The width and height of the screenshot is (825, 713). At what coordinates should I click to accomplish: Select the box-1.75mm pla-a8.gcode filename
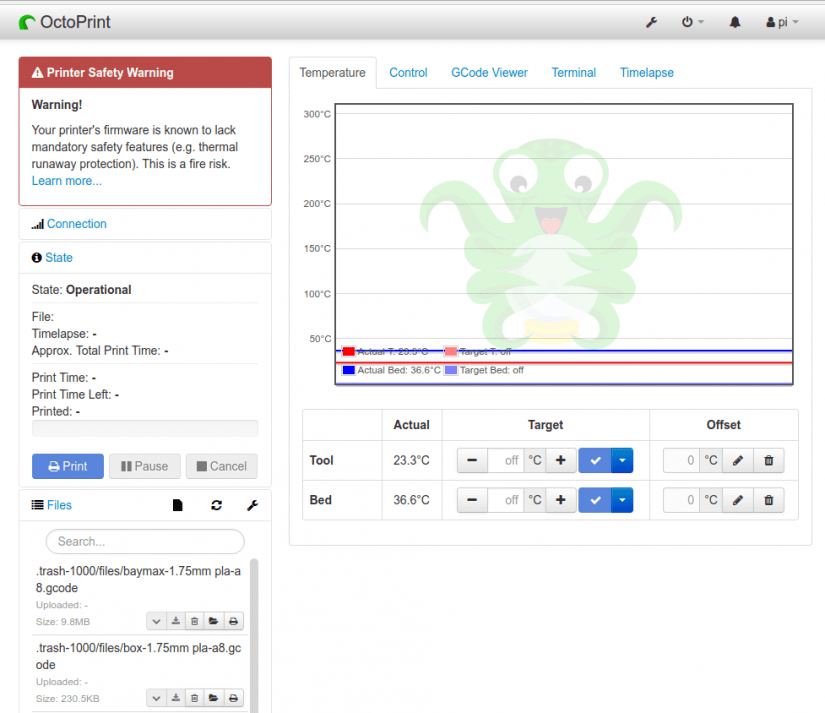point(138,656)
